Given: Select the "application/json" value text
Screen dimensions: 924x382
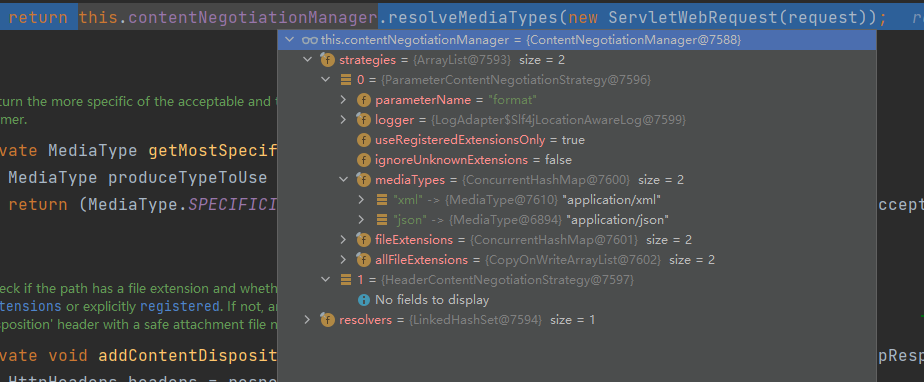Looking at the screenshot, I should pyautogui.click(x=617, y=220).
